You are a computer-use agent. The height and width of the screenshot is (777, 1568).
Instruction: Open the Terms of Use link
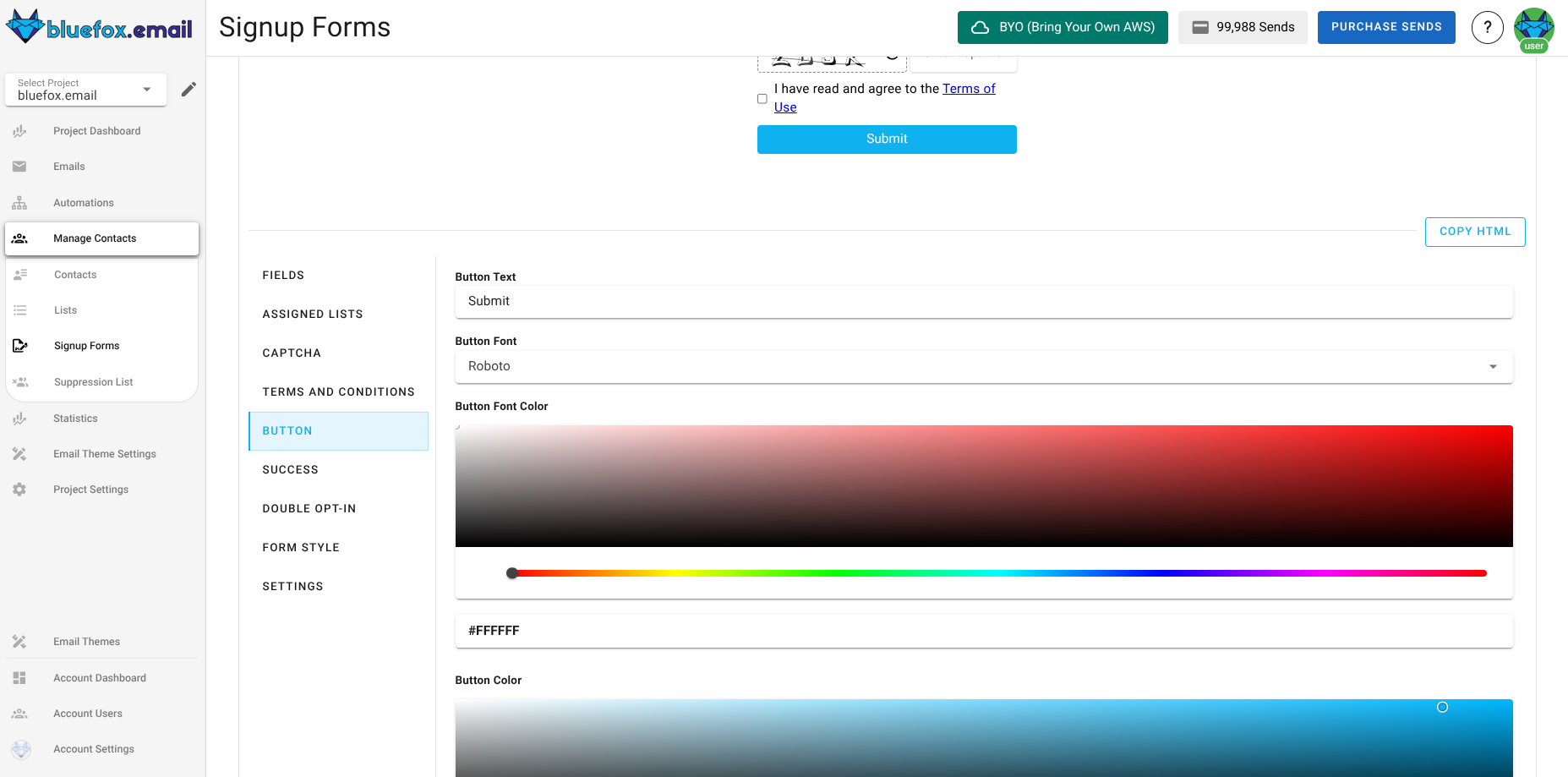point(969,88)
